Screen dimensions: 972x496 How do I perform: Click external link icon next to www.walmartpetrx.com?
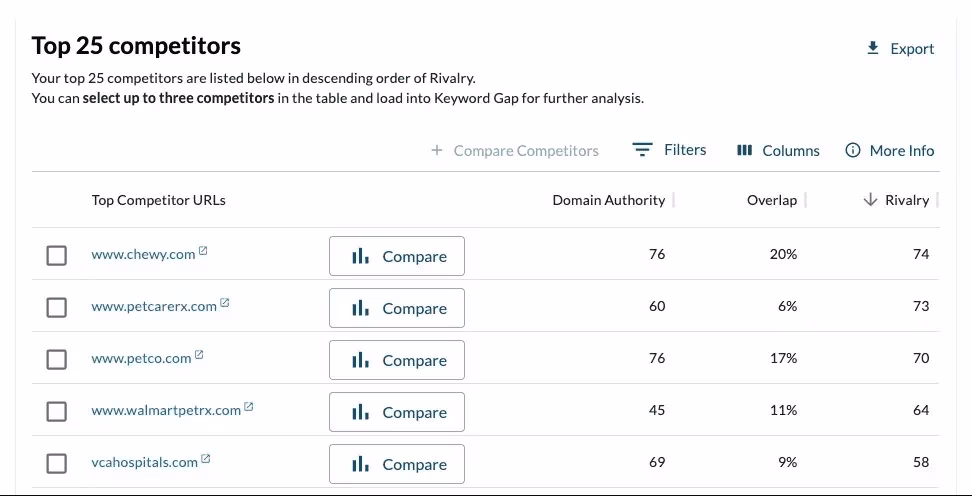tap(249, 408)
